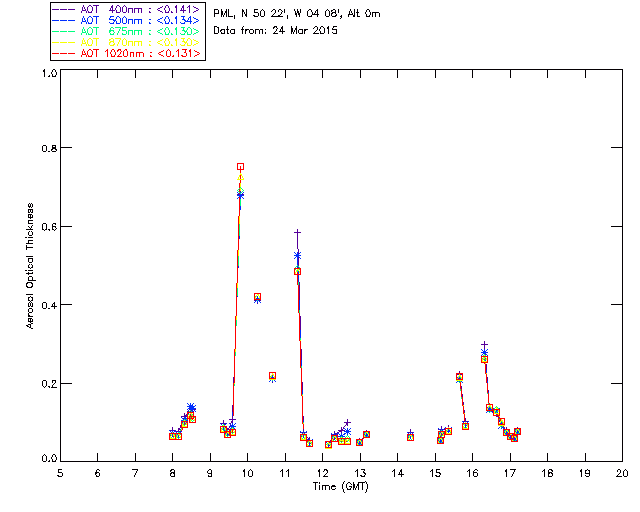Image resolution: width=640 pixels, height=512 pixels.
Task: Click the 1.0 y-axis tick label
Action: point(49,73)
